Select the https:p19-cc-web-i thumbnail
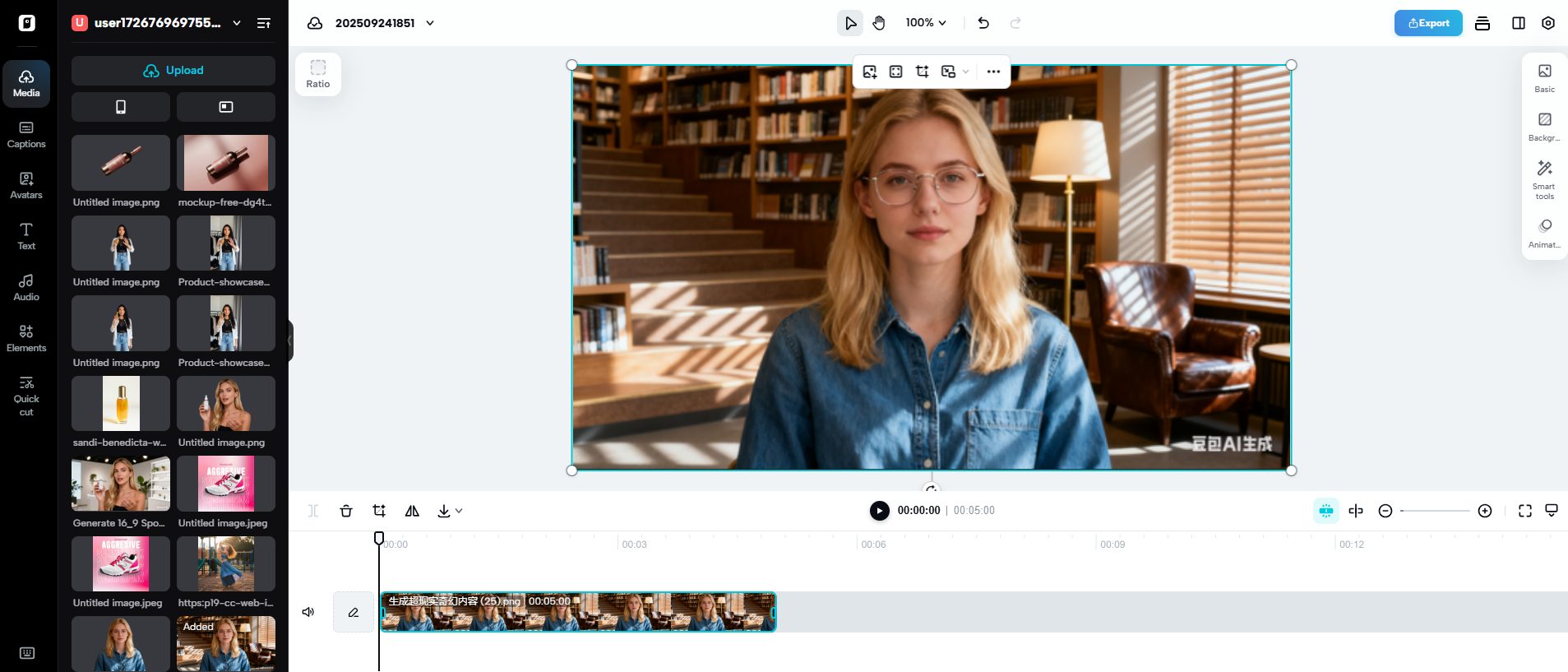Viewport: 1568px width, 672px height. pos(226,564)
